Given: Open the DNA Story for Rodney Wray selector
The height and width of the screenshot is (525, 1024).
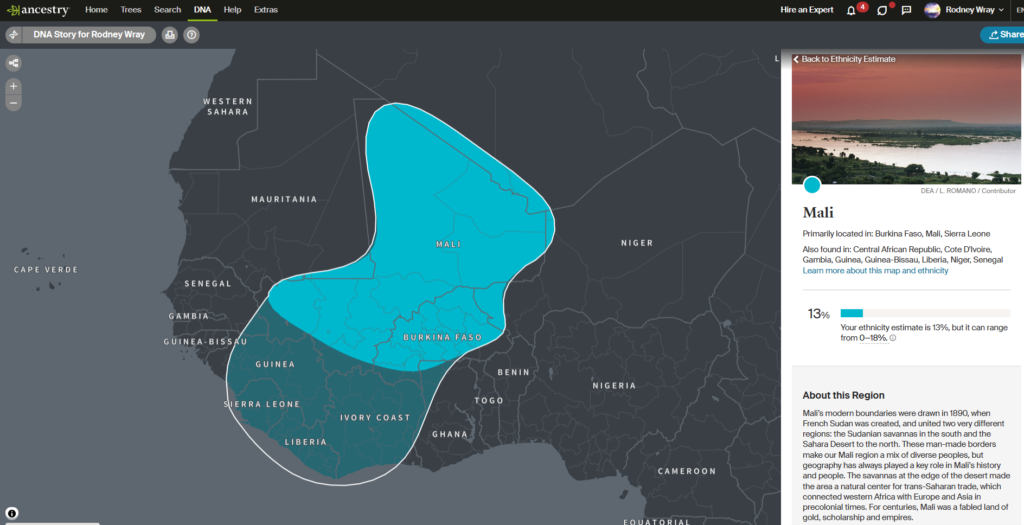Looking at the screenshot, I should click(x=88, y=35).
